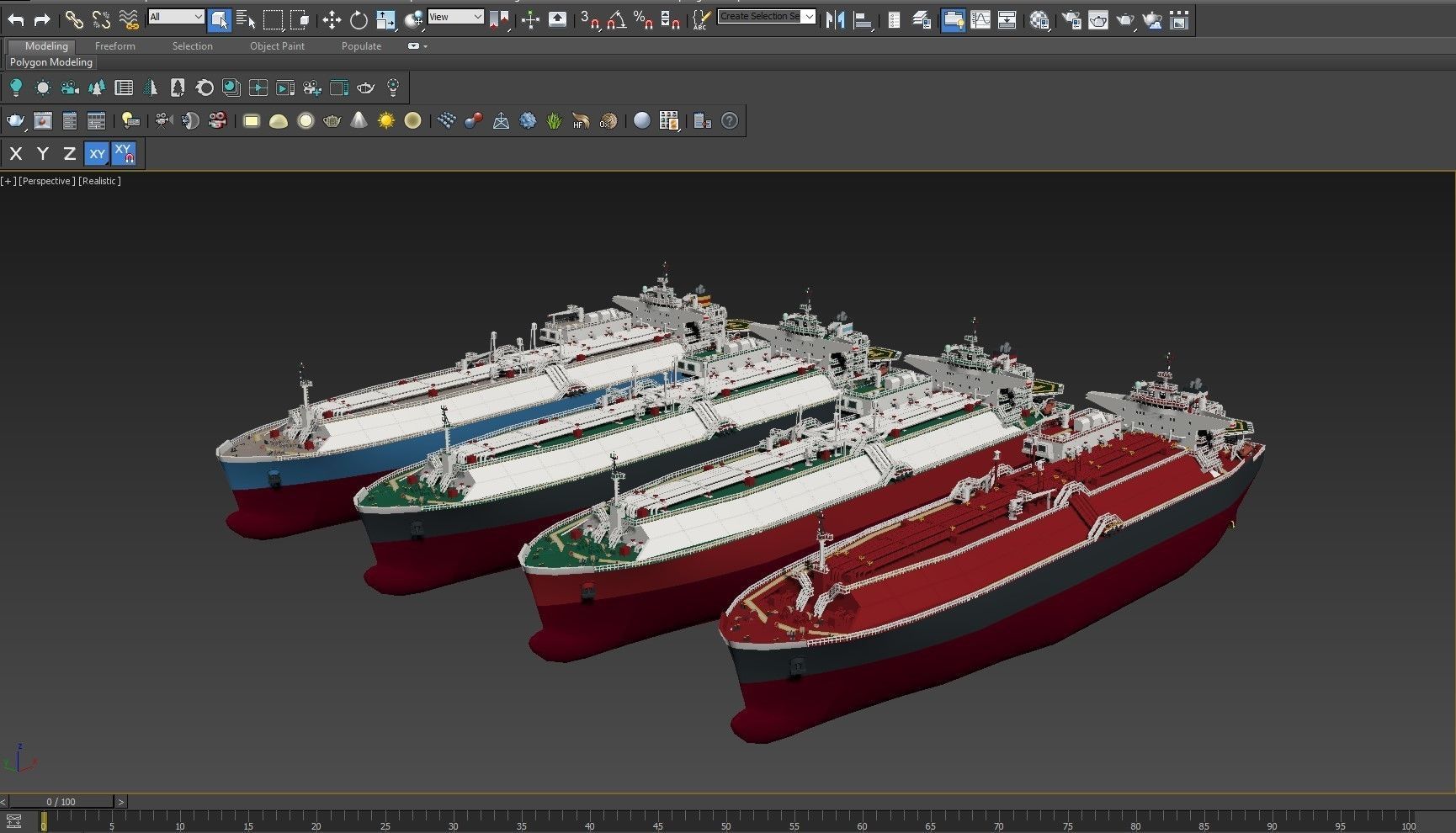Restrict transform to X axis
Viewport: 1456px width, 833px height.
tap(16, 153)
